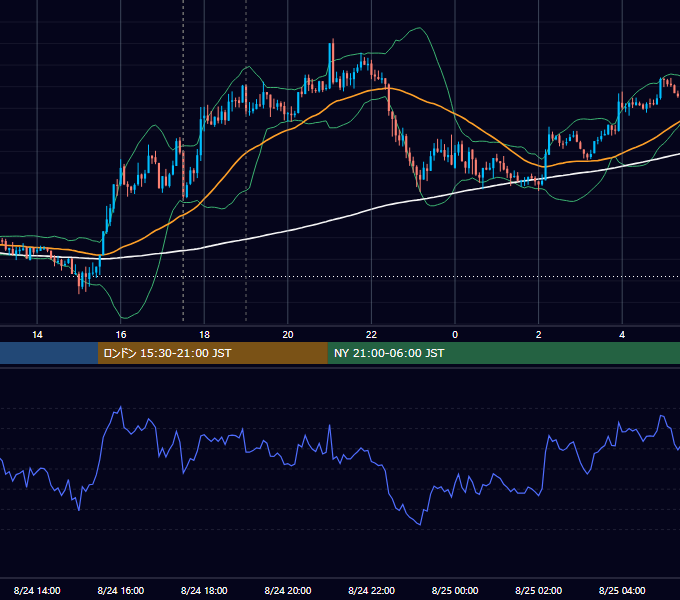Click the 8/24 14:00 time label
Image resolution: width=680 pixels, height=600 pixels.
click(37, 590)
